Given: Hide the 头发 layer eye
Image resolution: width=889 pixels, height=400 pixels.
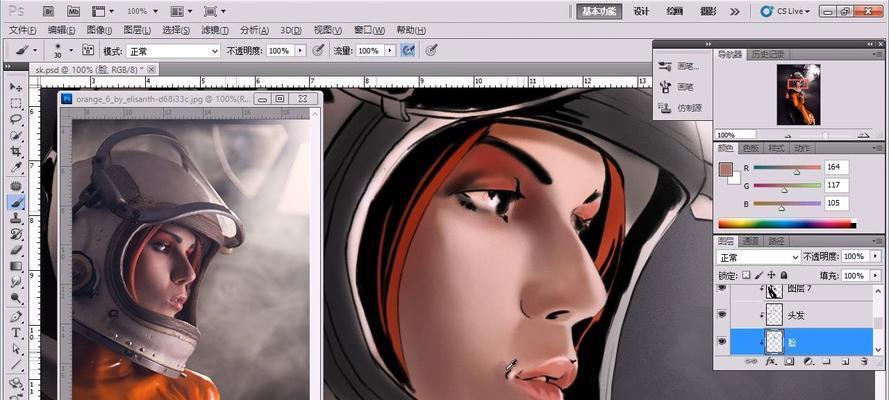Looking at the screenshot, I should [722, 314].
